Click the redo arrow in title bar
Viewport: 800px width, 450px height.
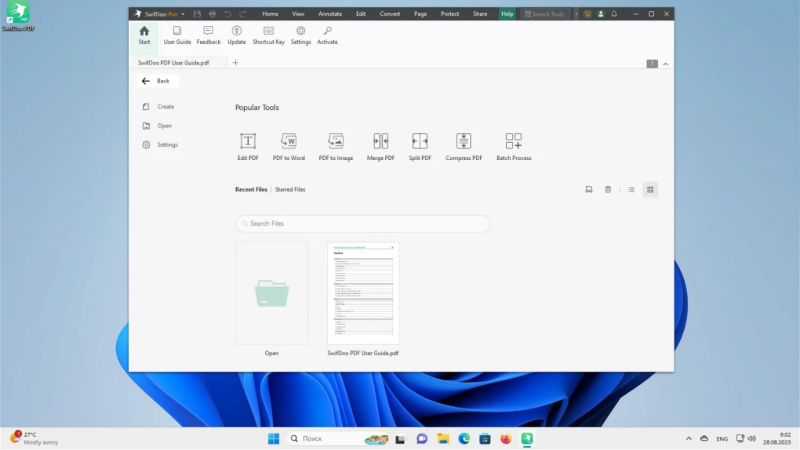tap(243, 14)
